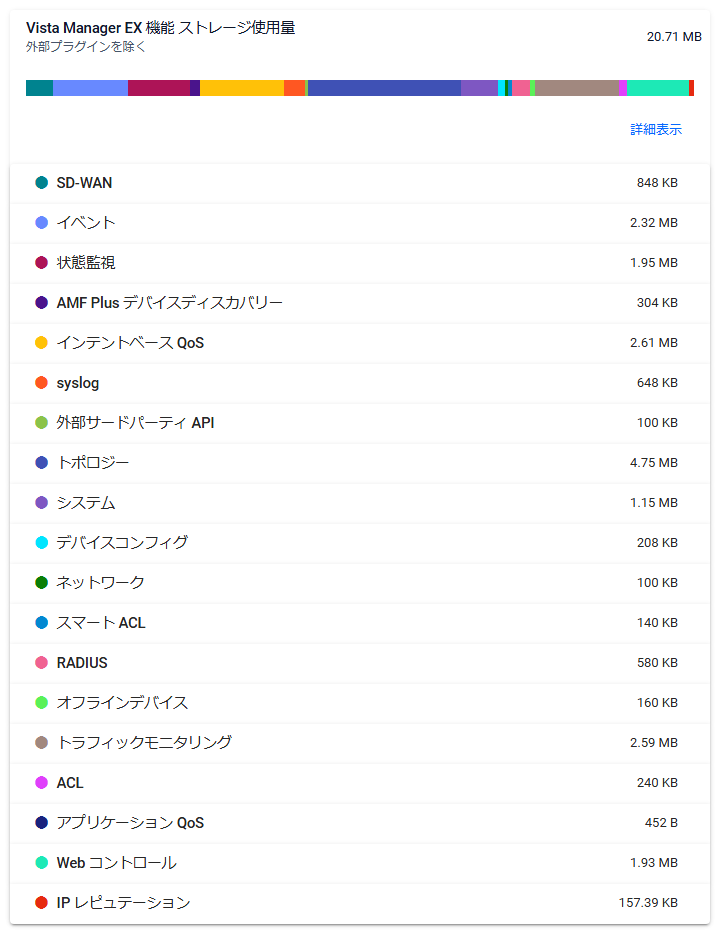Viewport: 720px width, 934px height.
Task: Click the cyan デバイスコンフィグ legend dot
Action: click(41, 543)
